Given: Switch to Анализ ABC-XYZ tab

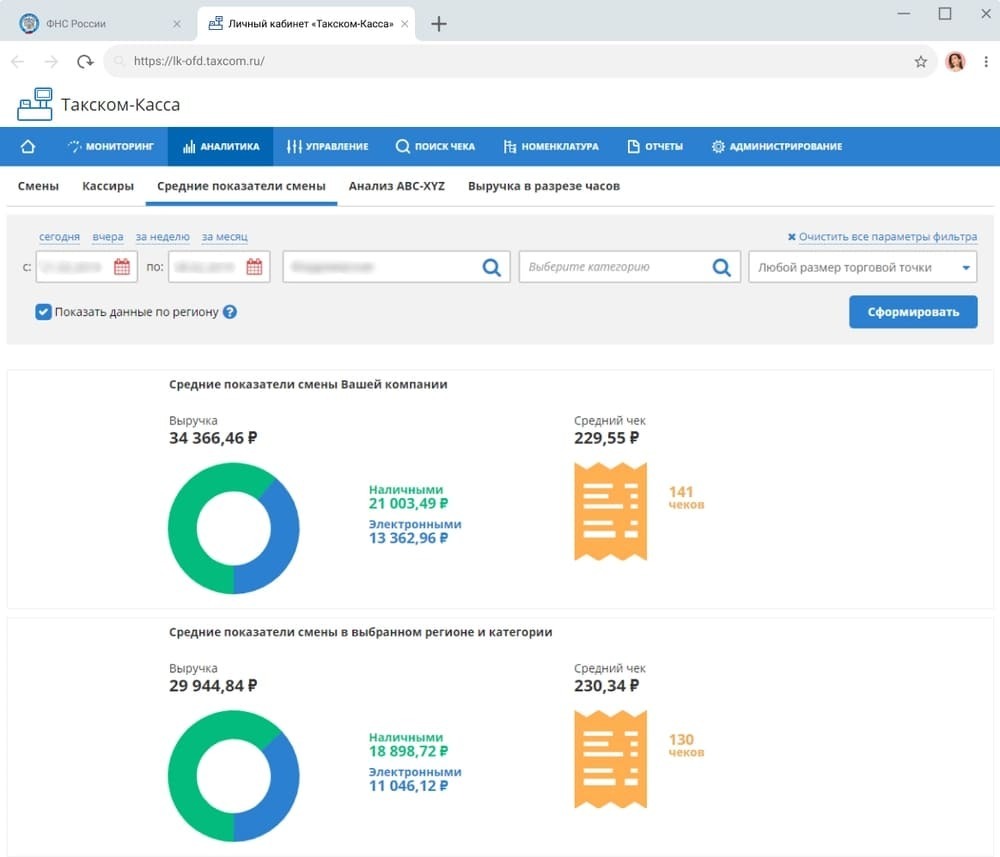Looking at the screenshot, I should pos(397,186).
